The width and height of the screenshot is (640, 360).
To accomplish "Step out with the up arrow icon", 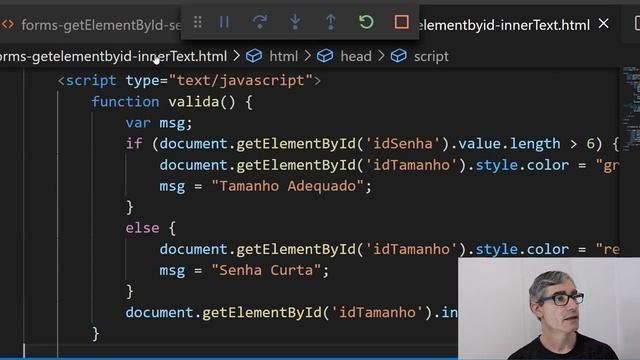I will [x=331, y=22].
